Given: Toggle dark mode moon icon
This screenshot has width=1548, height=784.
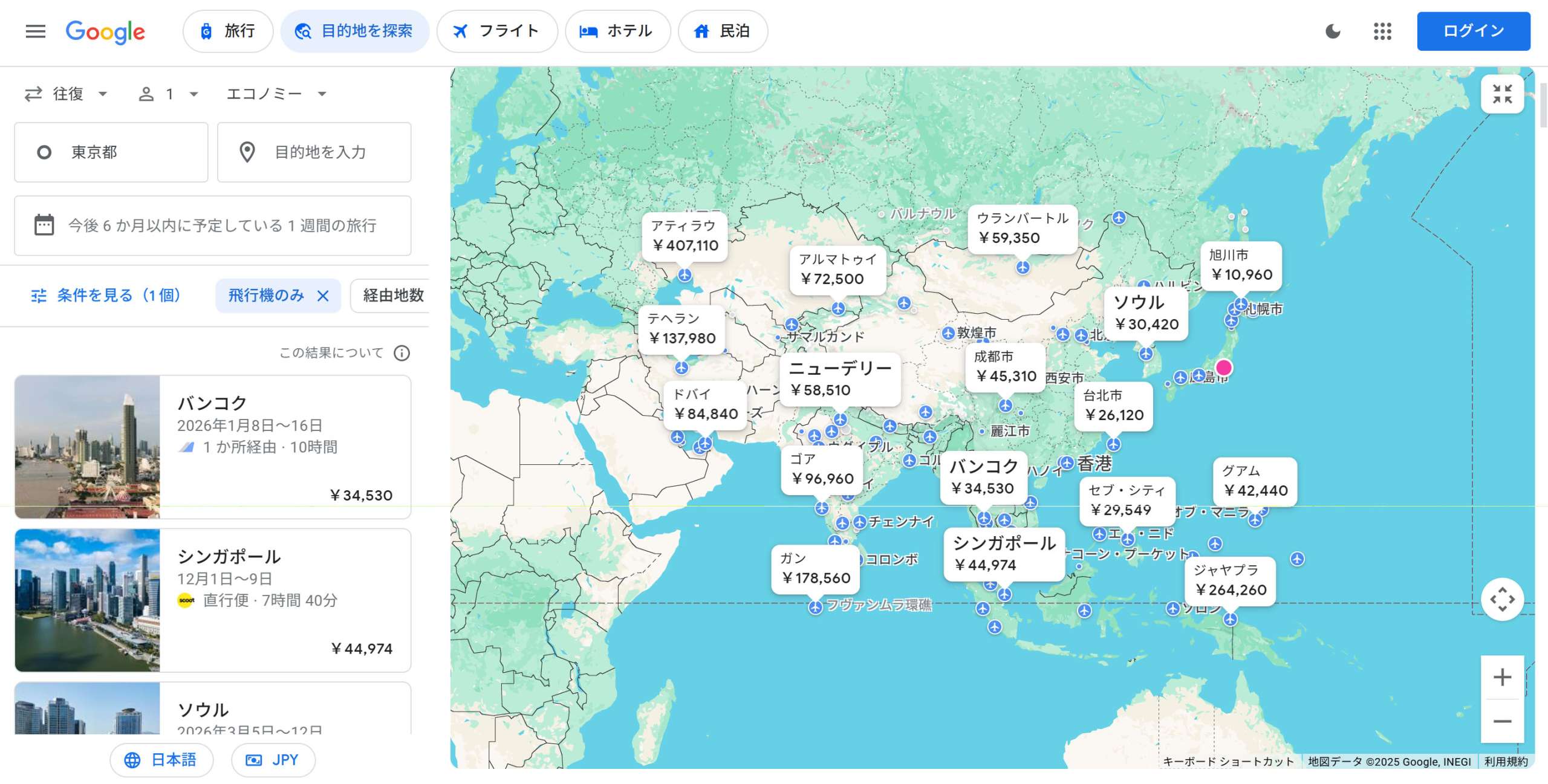Looking at the screenshot, I should pos(1333,31).
